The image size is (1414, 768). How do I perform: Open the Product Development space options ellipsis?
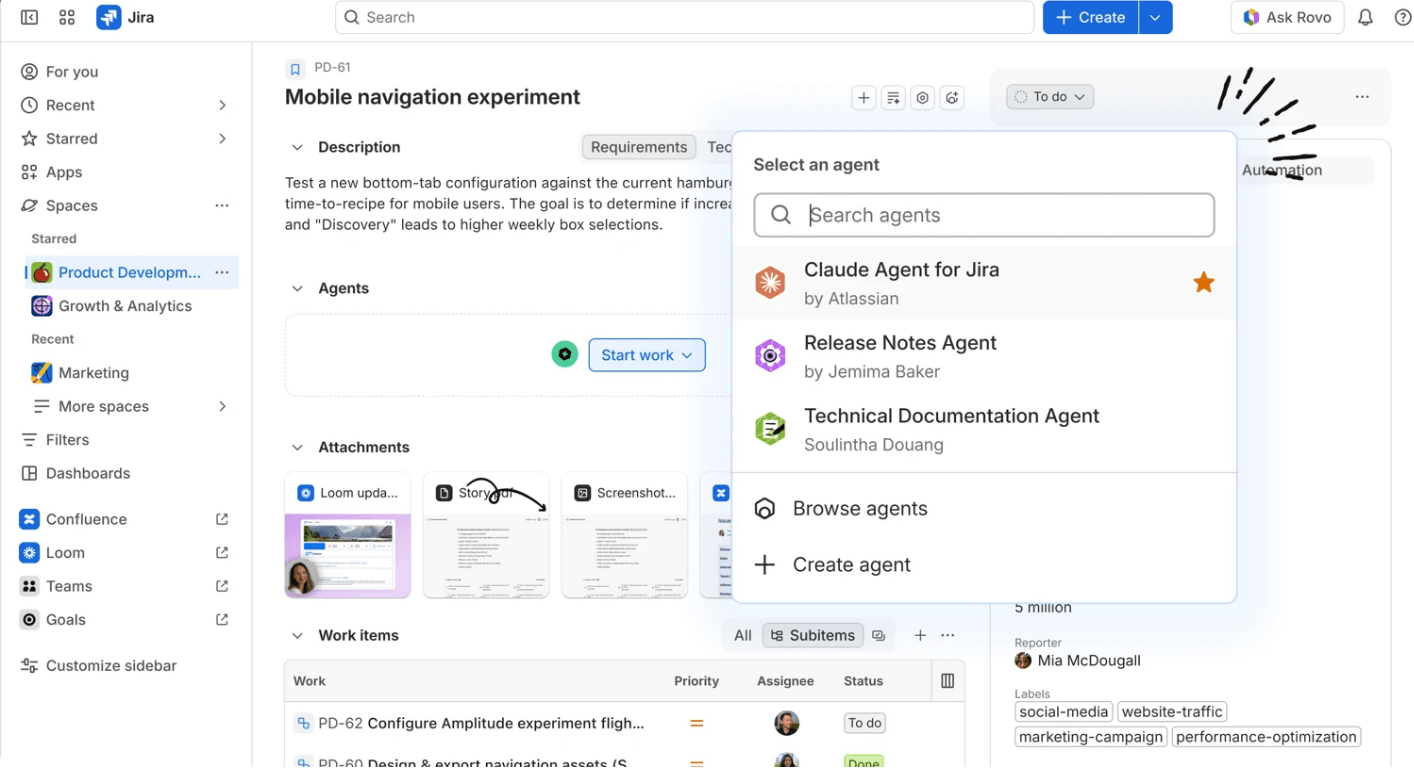pyautogui.click(x=222, y=272)
